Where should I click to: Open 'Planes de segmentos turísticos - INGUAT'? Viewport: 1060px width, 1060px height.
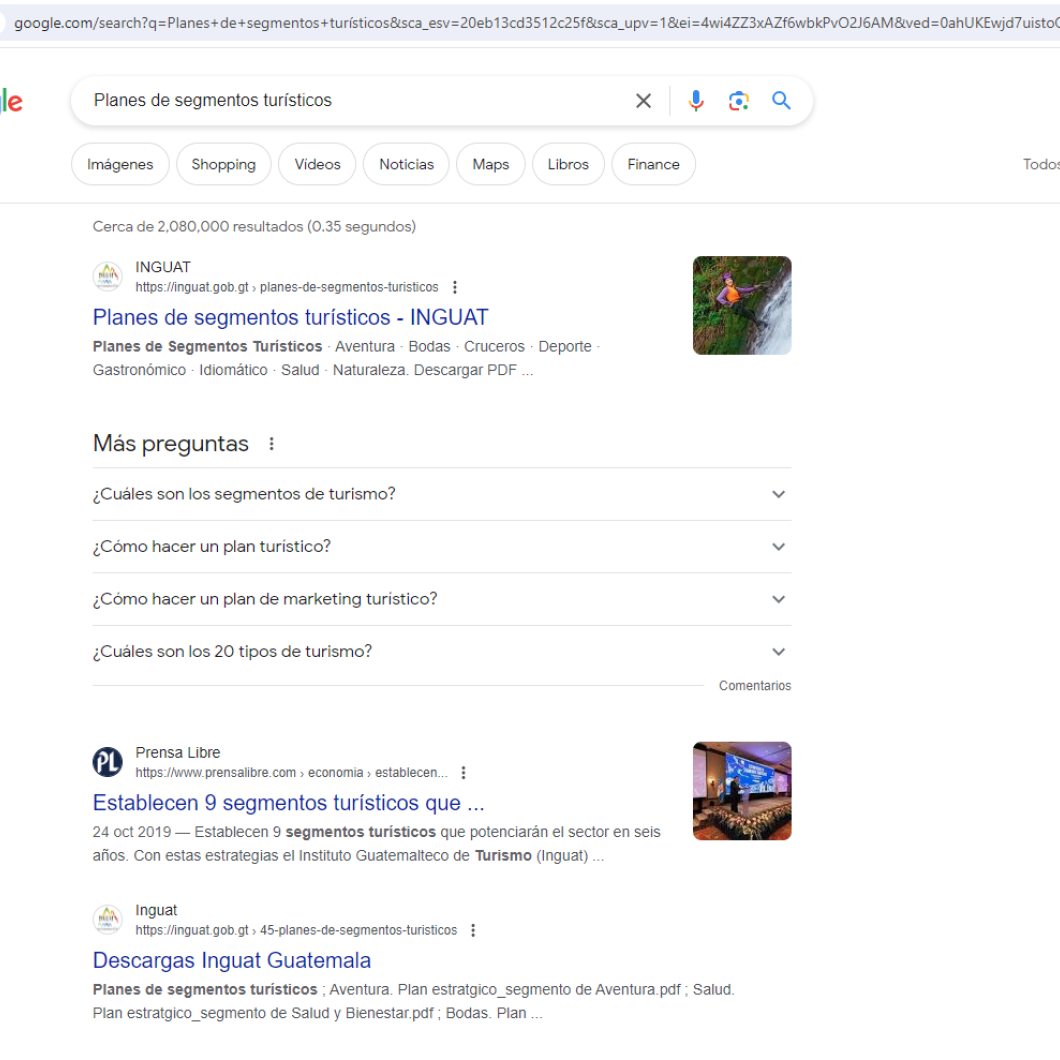point(290,317)
